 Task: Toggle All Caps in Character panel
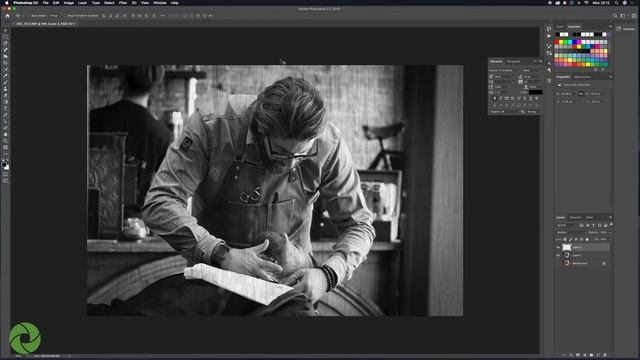pyautogui.click(x=507, y=98)
